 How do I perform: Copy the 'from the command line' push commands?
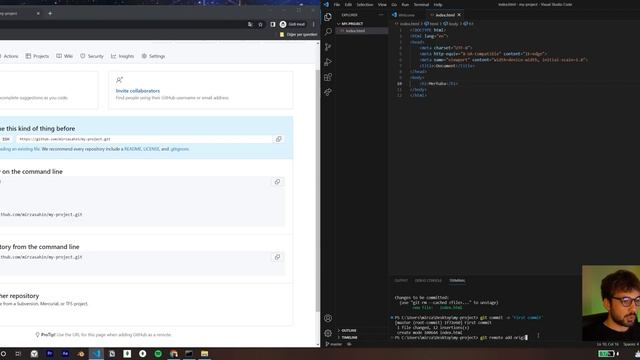click(277, 257)
